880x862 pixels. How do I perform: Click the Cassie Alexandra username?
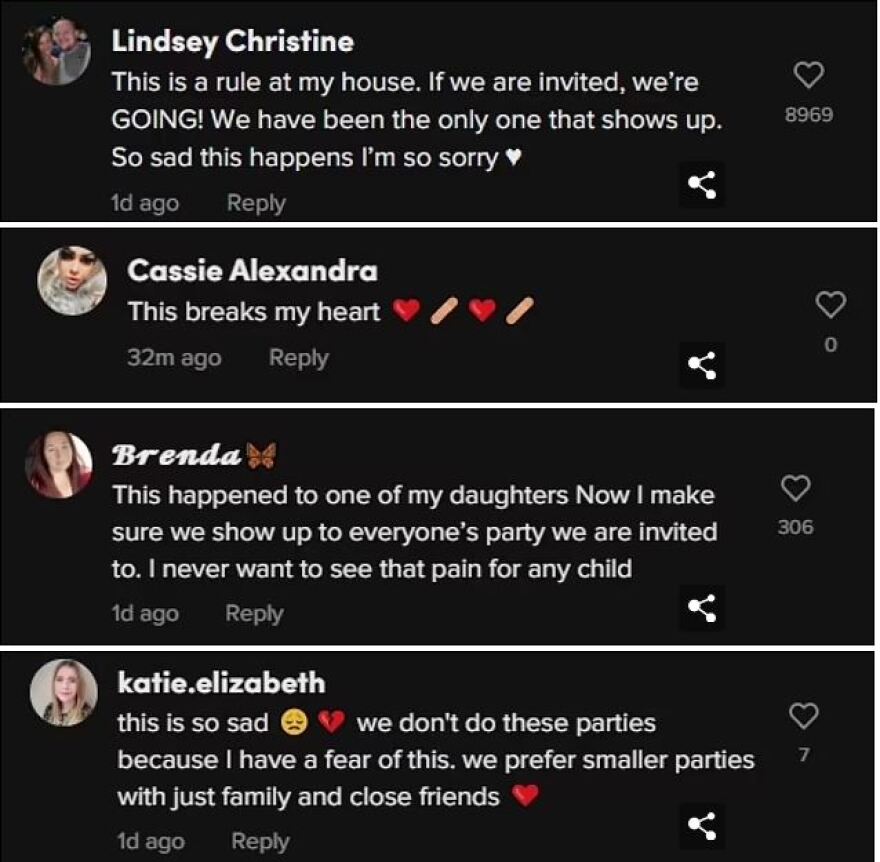[x=252, y=271]
